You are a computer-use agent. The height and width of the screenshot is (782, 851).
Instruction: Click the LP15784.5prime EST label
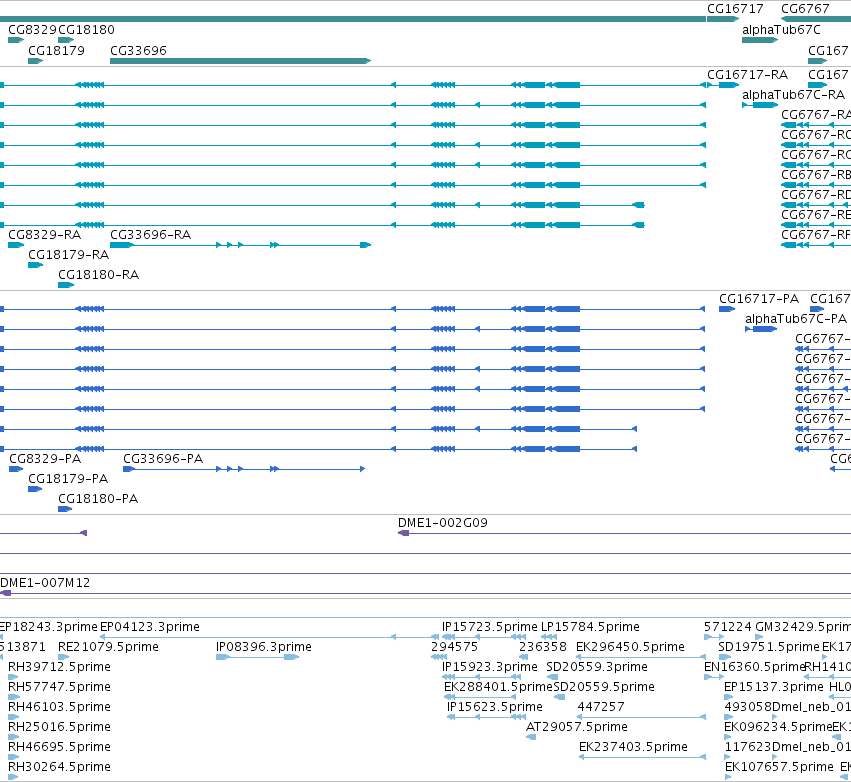[590, 627]
